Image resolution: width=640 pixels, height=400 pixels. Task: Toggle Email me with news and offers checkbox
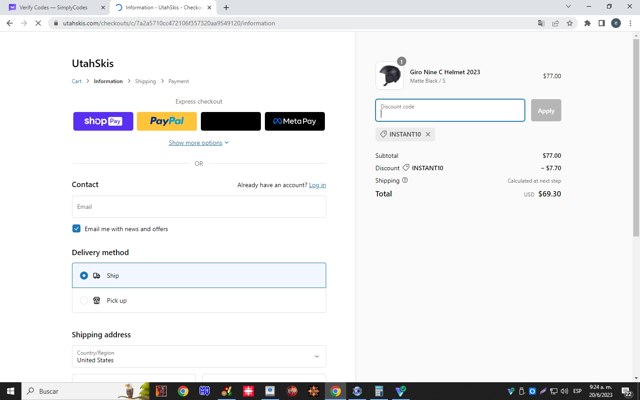[x=76, y=229]
